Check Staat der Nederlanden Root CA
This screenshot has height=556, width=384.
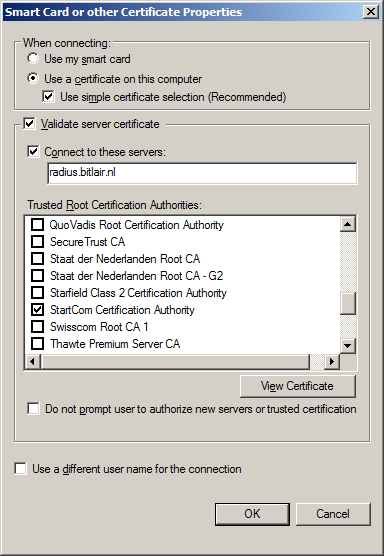point(37,258)
